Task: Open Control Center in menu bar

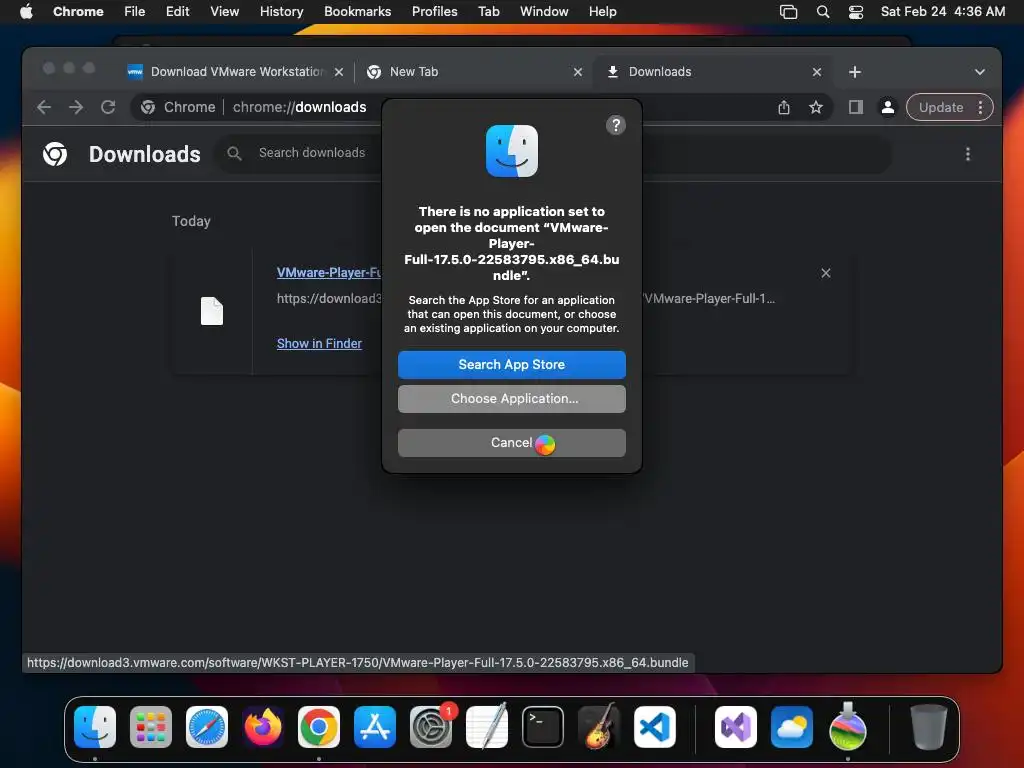Action: tap(856, 12)
